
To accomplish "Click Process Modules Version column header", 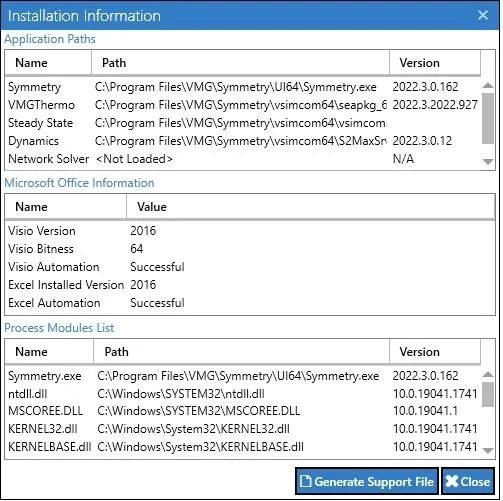I will [x=435, y=352].
